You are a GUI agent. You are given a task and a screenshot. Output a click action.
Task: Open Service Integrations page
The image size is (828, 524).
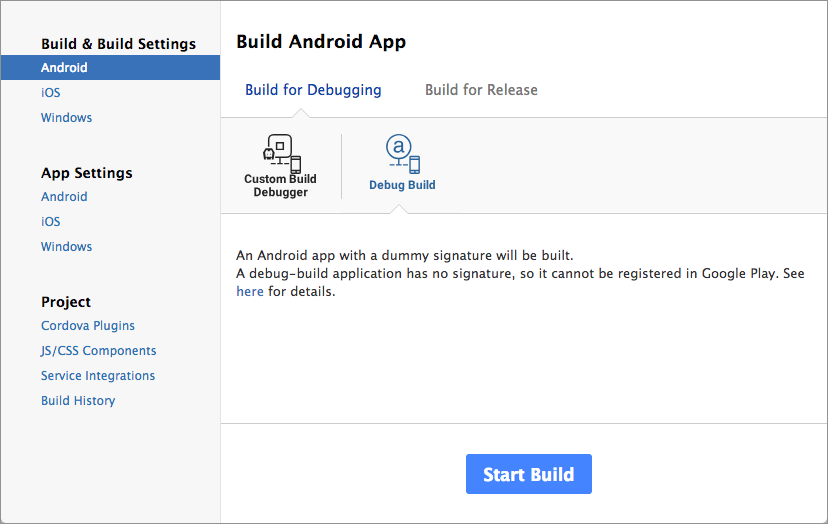(x=98, y=376)
